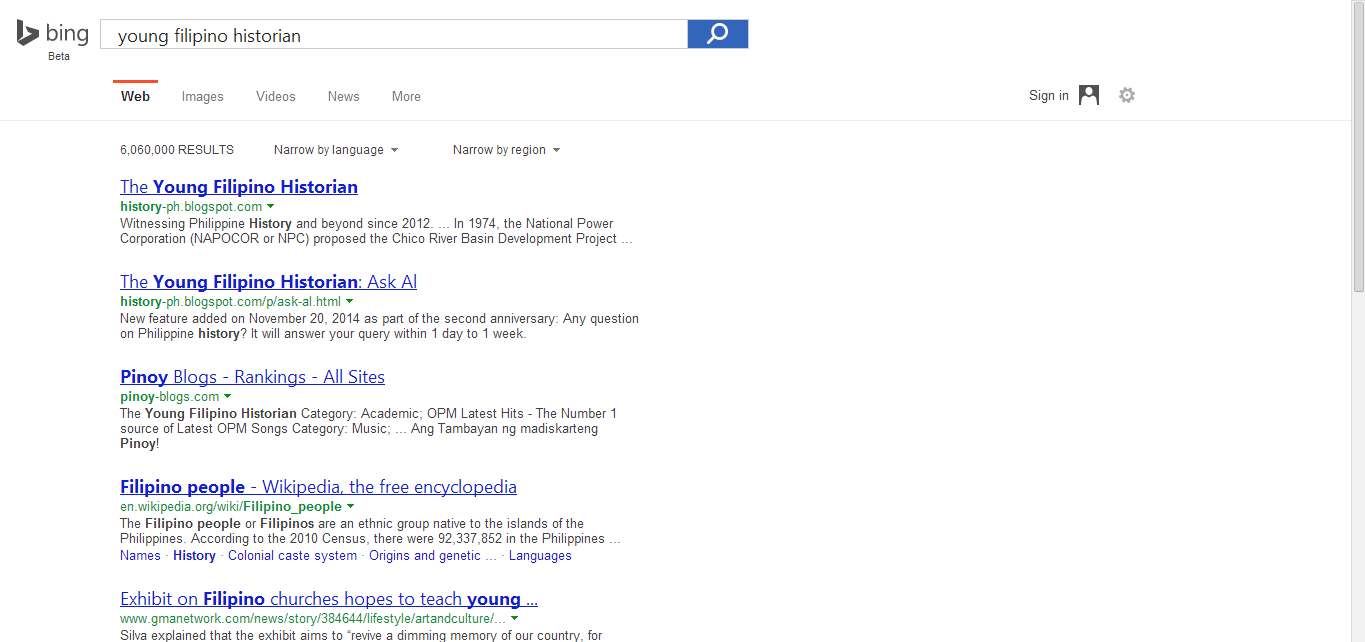This screenshot has height=642, width=1365.
Task: Open The Young Filipino Historian result
Action: 239,187
